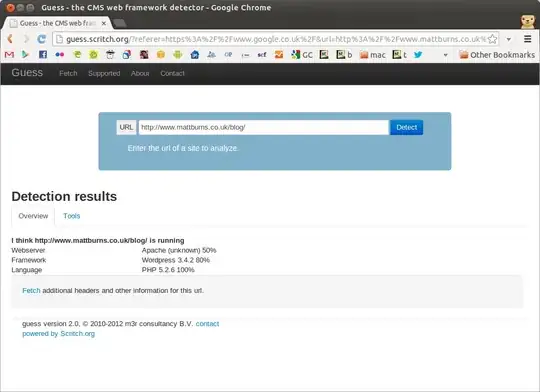
Task: Switch to the Tools tab
Action: (72, 216)
